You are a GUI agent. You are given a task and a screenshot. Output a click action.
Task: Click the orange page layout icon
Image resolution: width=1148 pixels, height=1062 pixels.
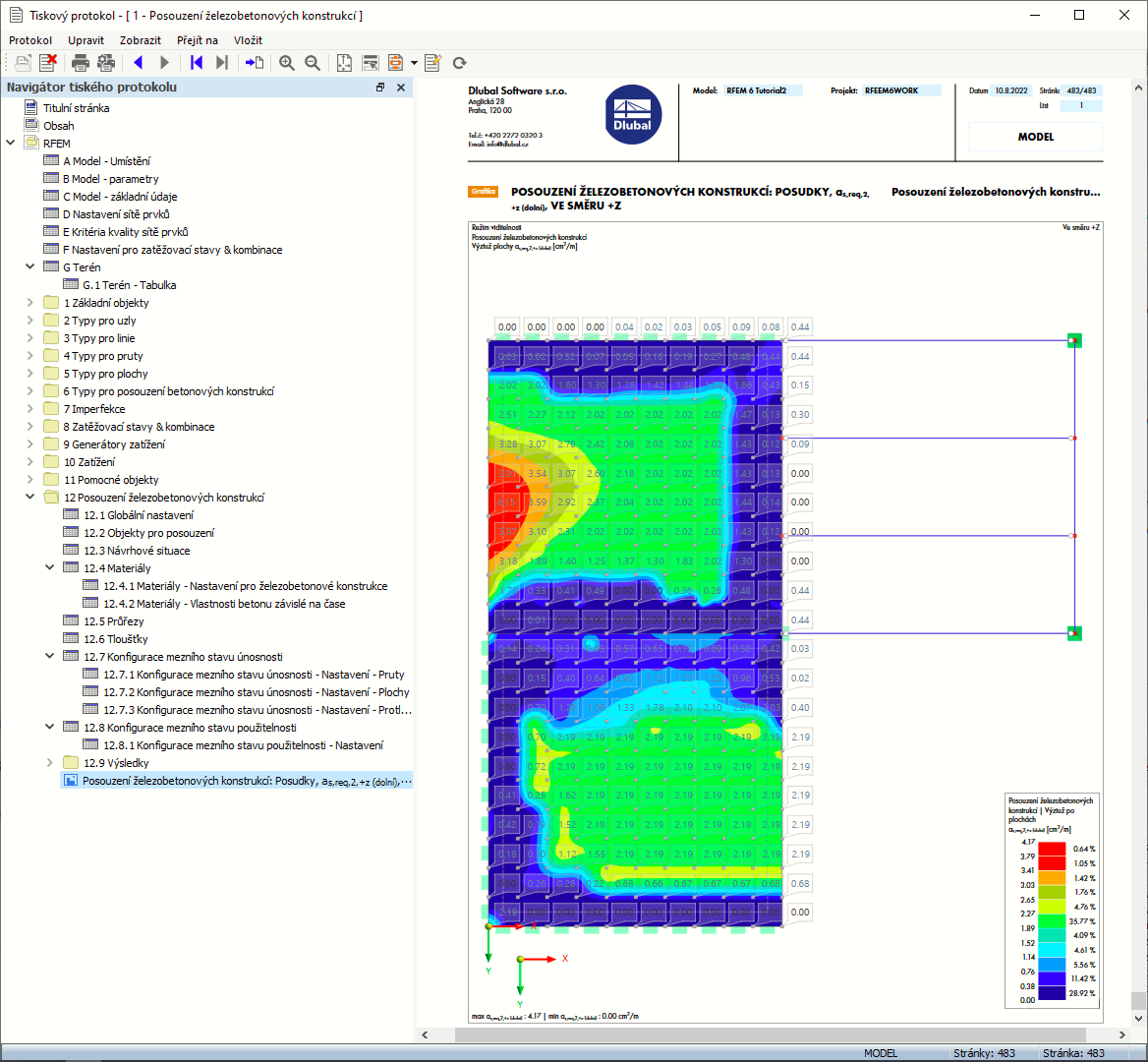tap(395, 63)
